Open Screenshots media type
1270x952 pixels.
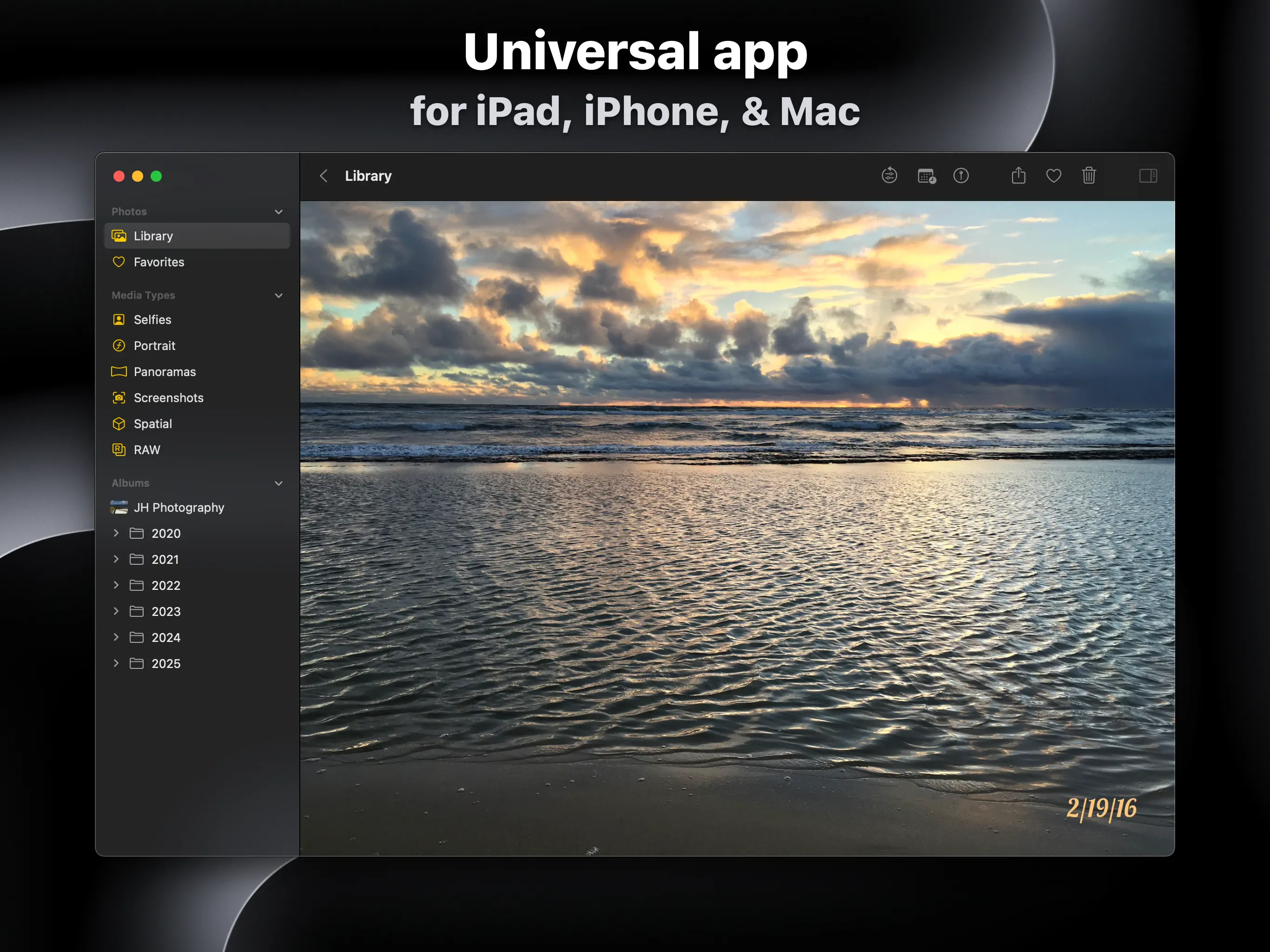(168, 398)
